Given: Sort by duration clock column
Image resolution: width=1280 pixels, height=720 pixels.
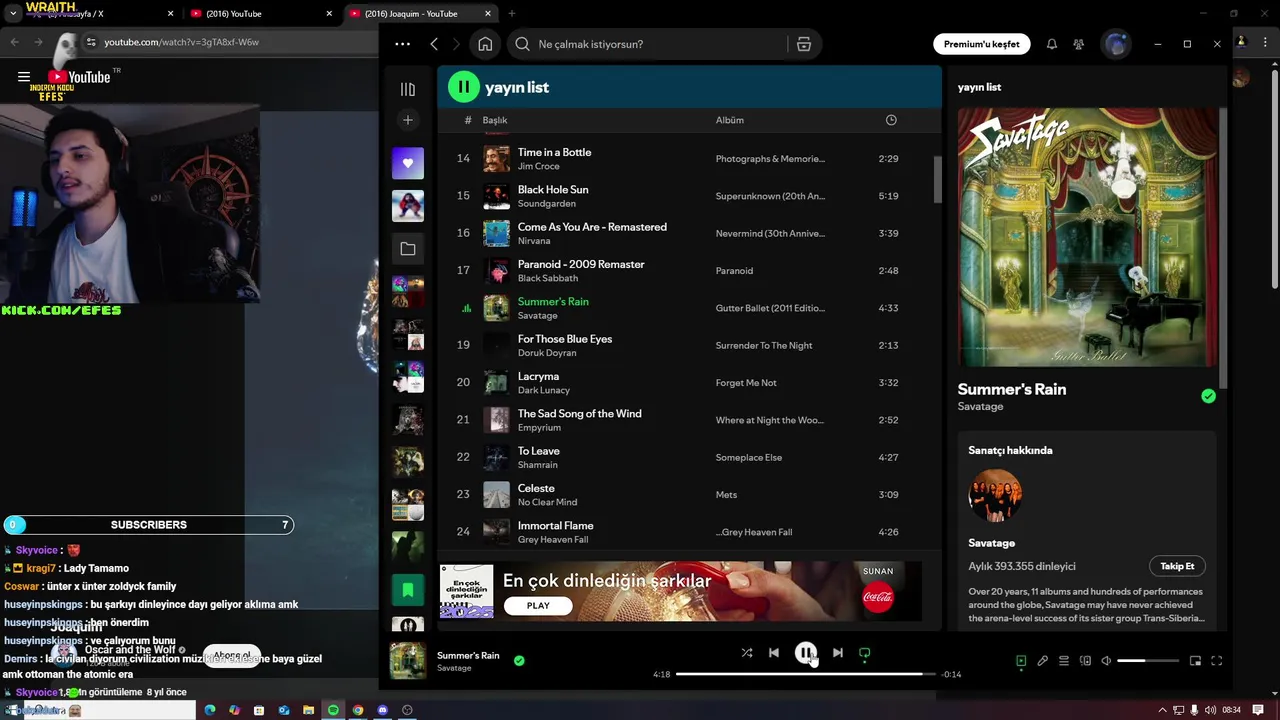Looking at the screenshot, I should pos(891,120).
